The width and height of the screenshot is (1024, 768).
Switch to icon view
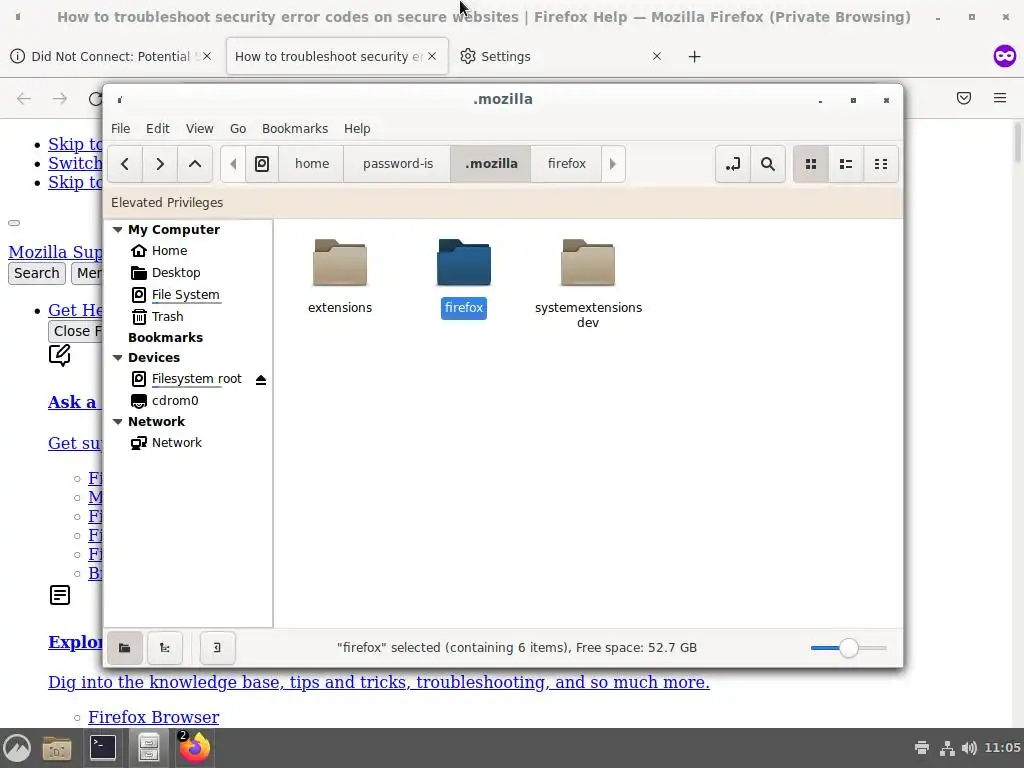pos(810,164)
